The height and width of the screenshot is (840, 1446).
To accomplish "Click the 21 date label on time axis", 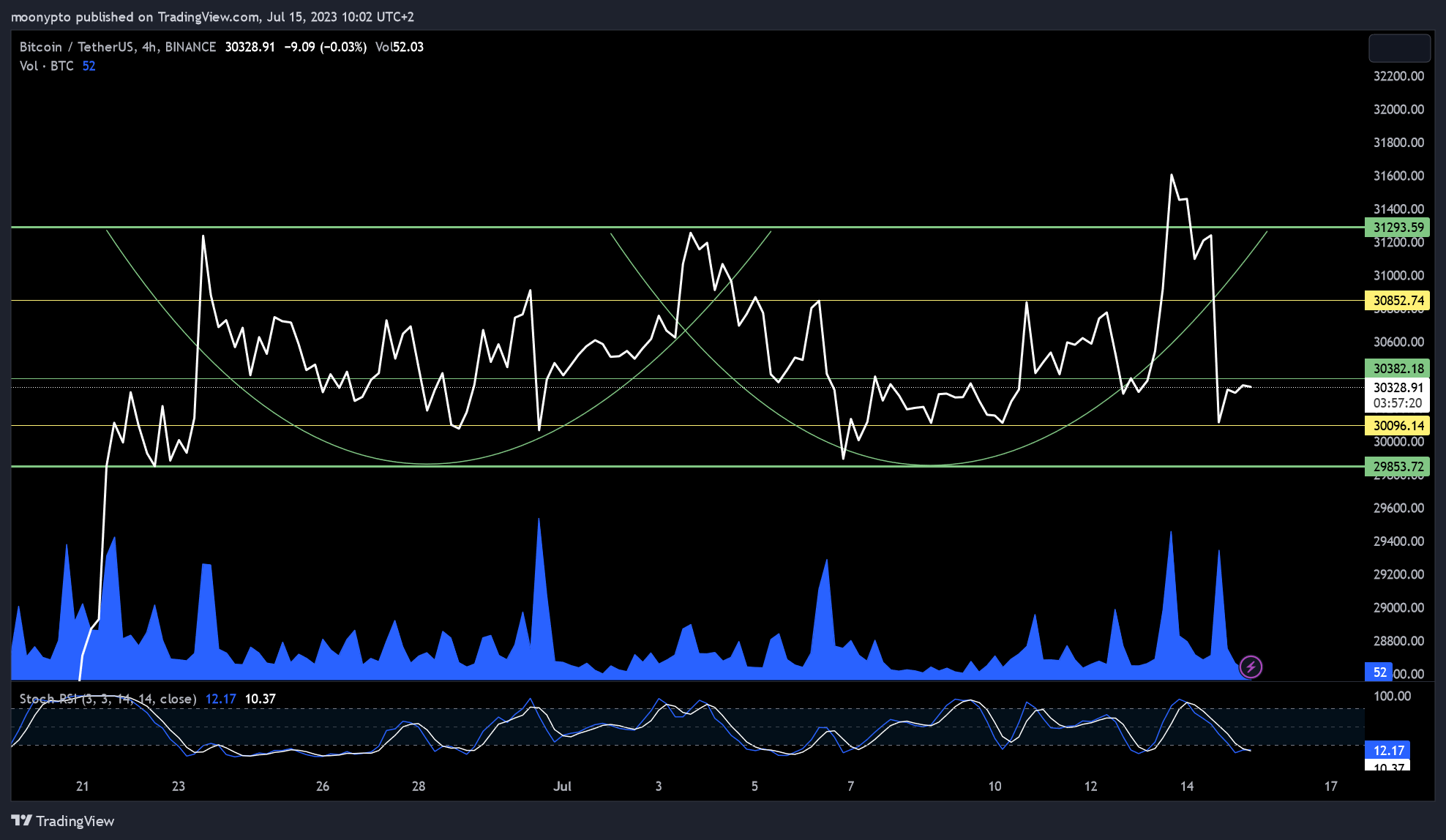I will (x=82, y=786).
